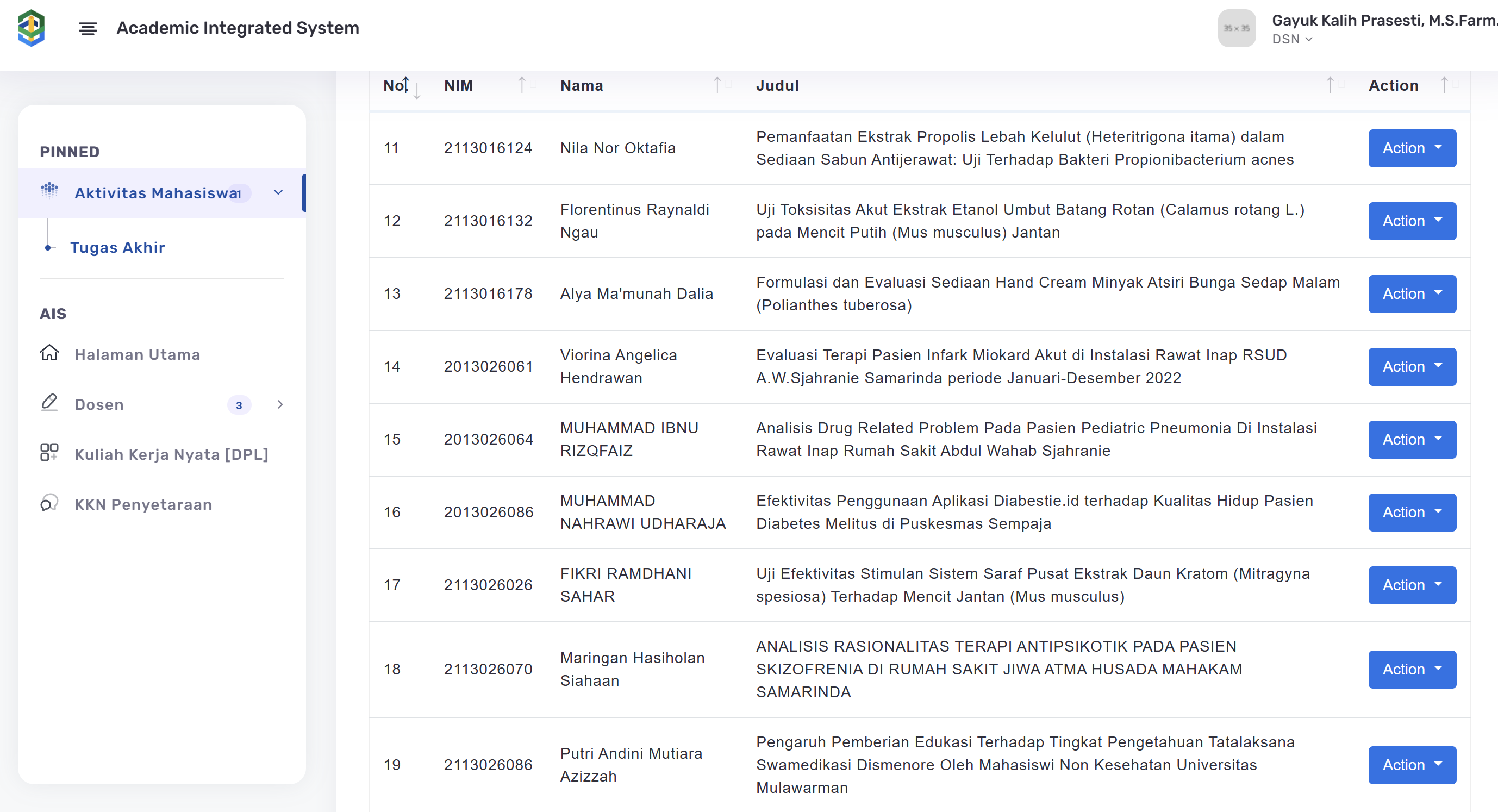Viewport: 1498px width, 812px height.
Task: Click the name FIKRI RAMDHANI SAHAR
Action: [x=626, y=585]
